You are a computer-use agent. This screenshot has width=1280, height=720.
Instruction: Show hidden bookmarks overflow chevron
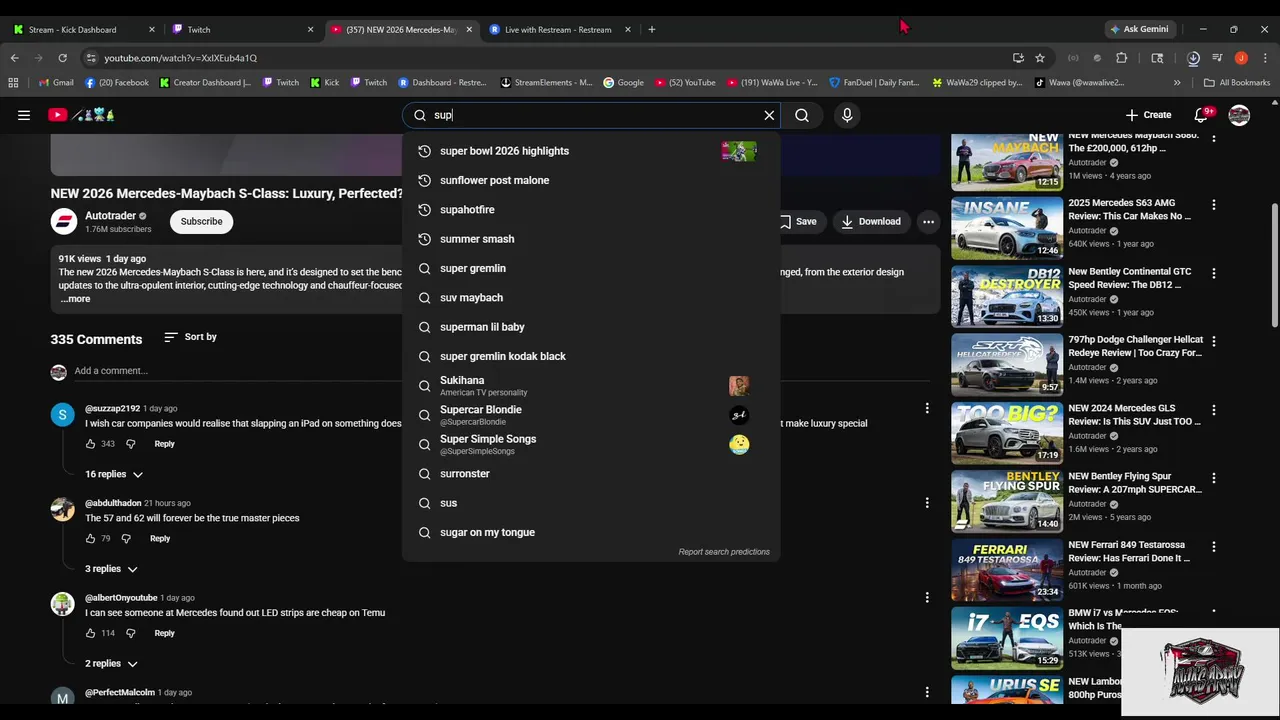(1177, 83)
